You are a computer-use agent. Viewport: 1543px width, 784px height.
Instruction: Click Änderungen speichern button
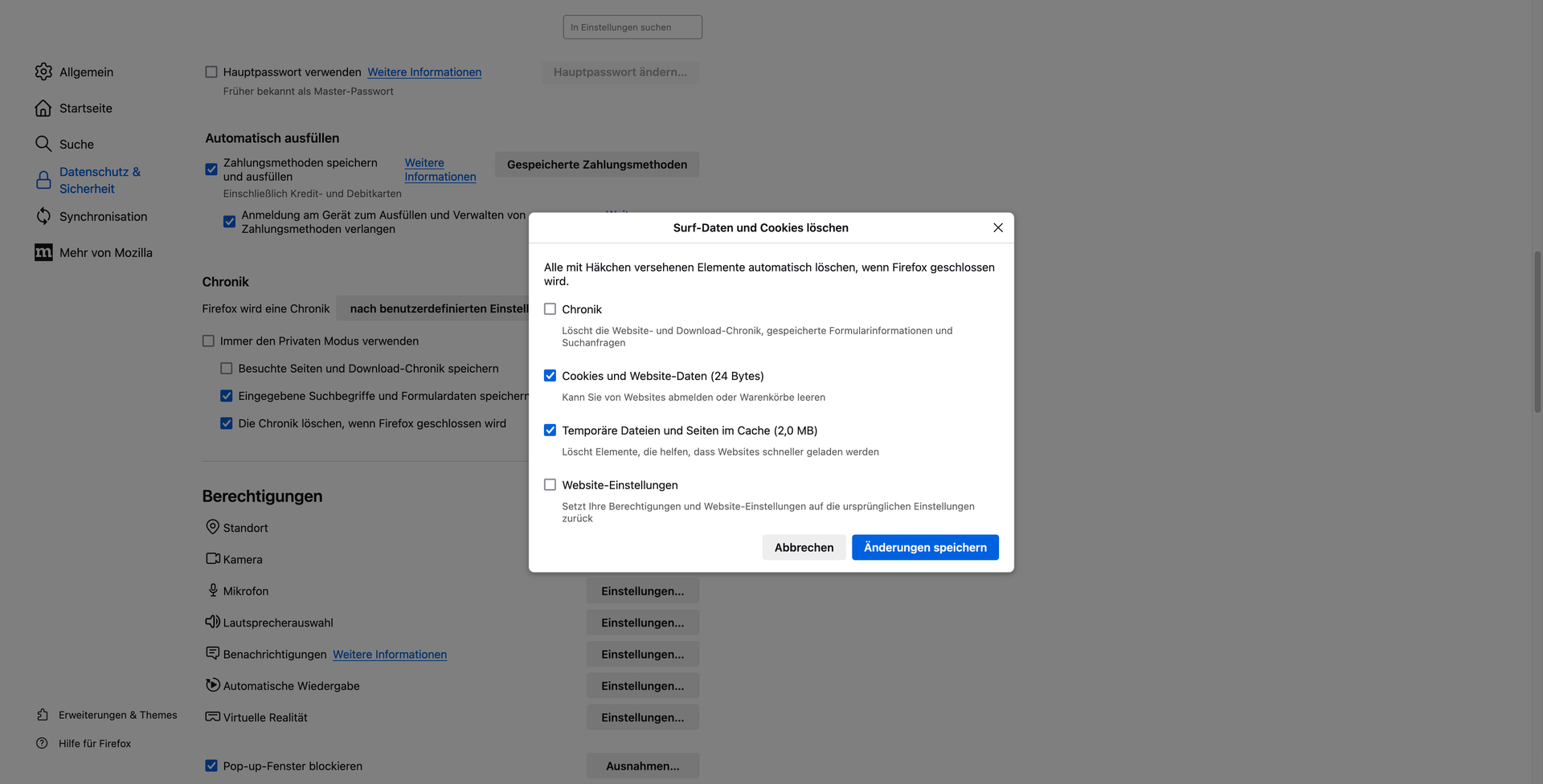pos(925,548)
